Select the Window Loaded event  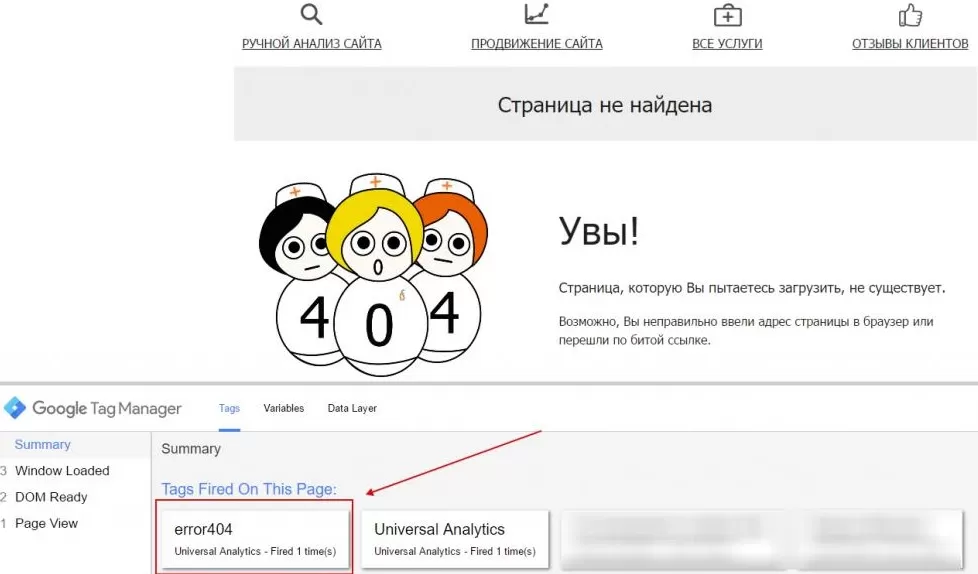pyautogui.click(x=62, y=471)
